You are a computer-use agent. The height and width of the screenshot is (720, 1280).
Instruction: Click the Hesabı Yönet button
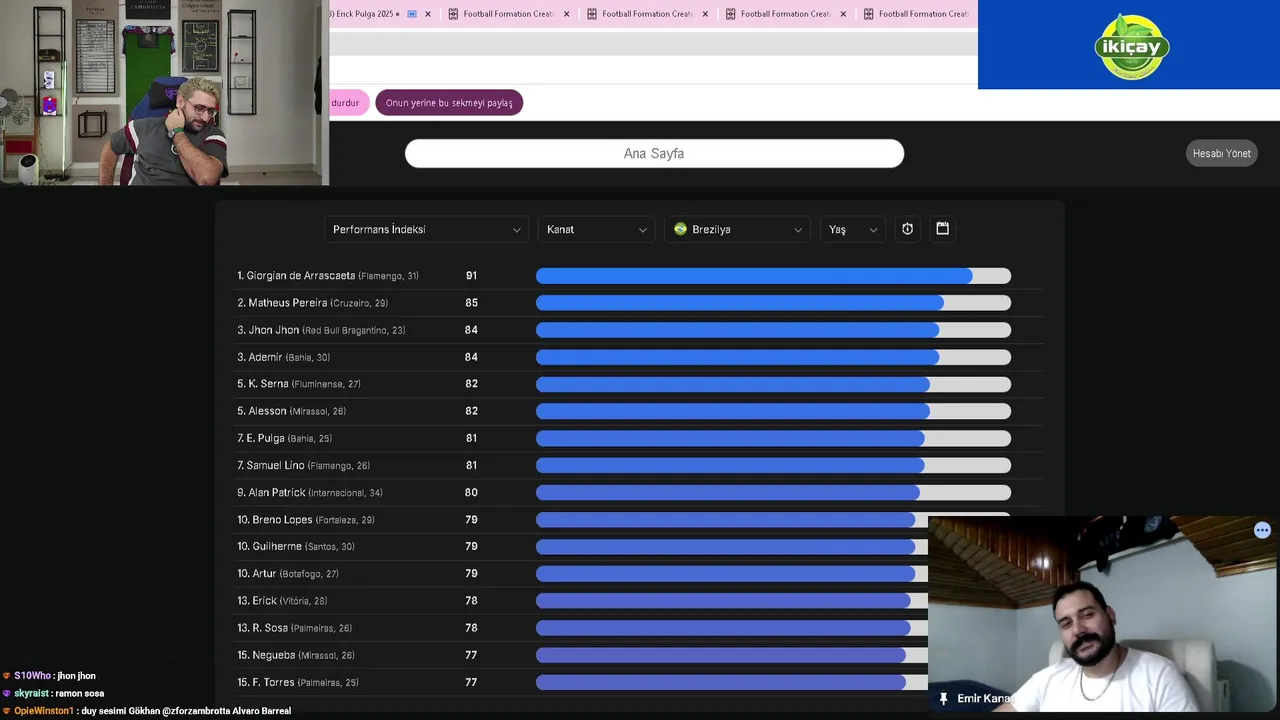click(1221, 153)
